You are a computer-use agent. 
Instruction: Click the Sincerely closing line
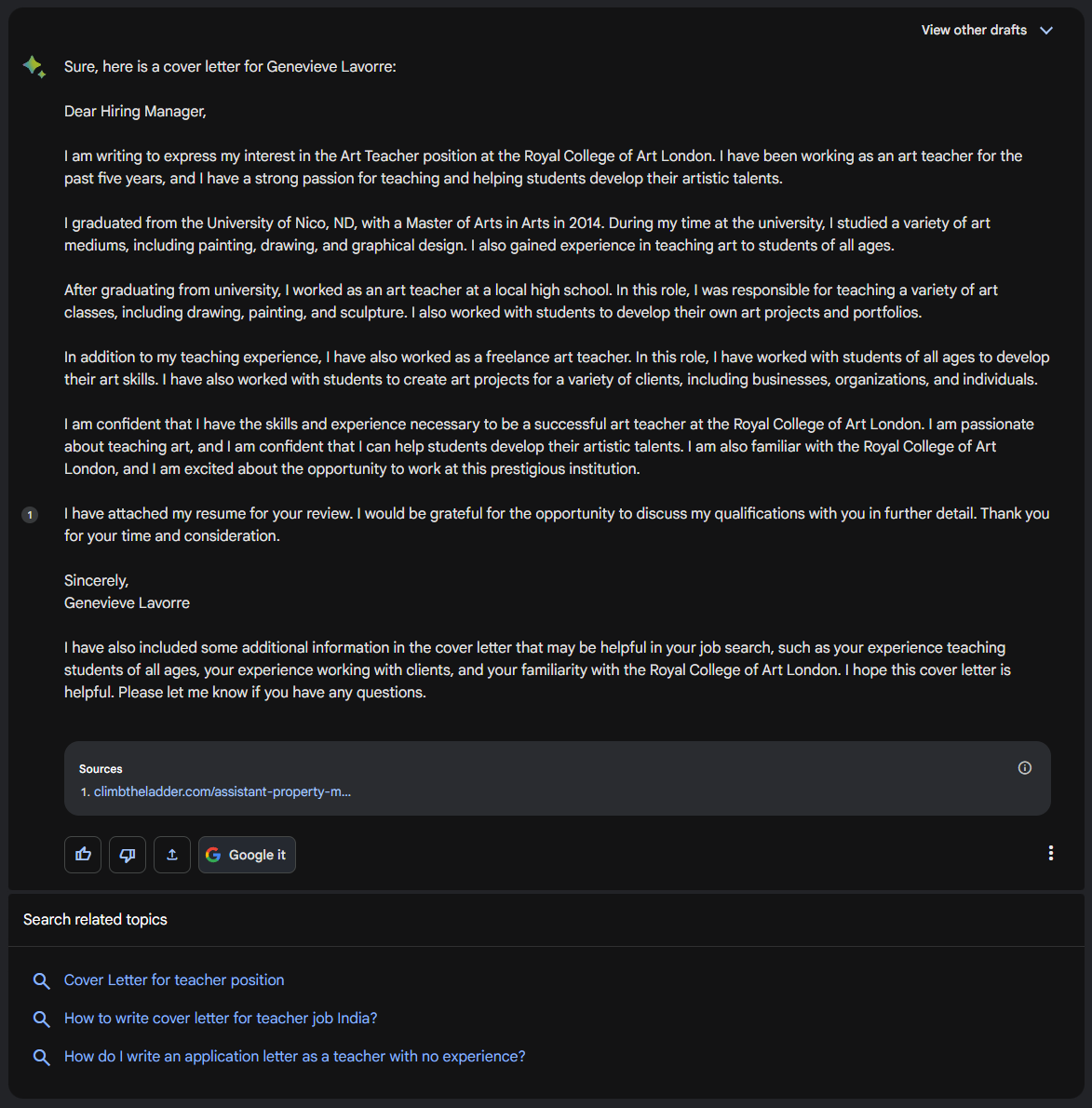96,581
